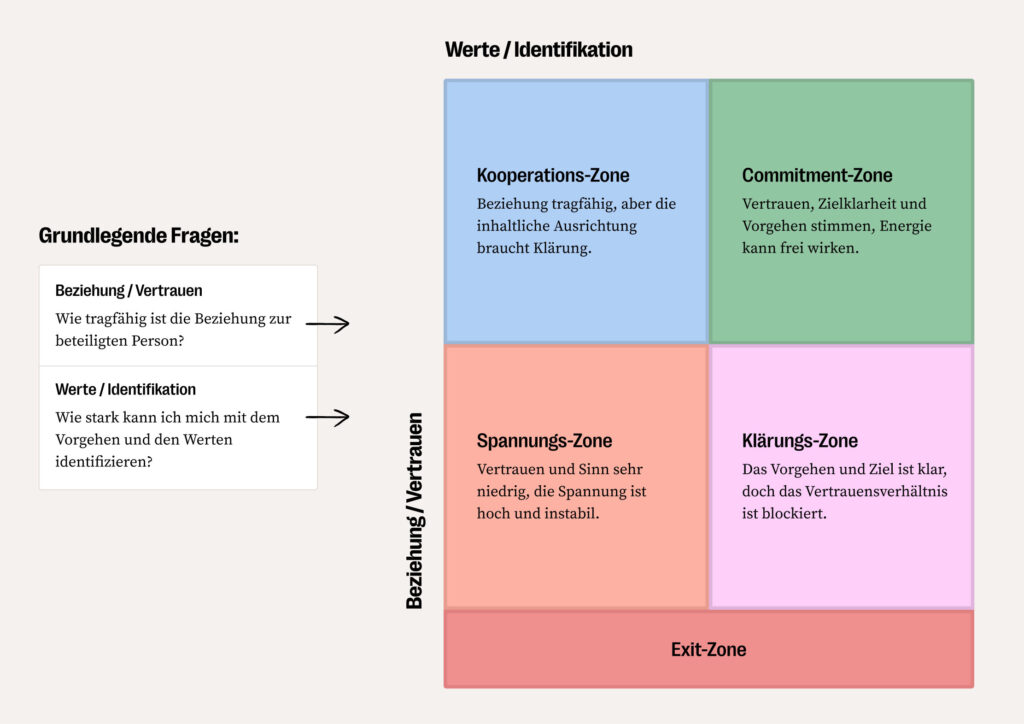
Task: Select the pink Klärungs-Zone quadrant
Action: coord(841,477)
